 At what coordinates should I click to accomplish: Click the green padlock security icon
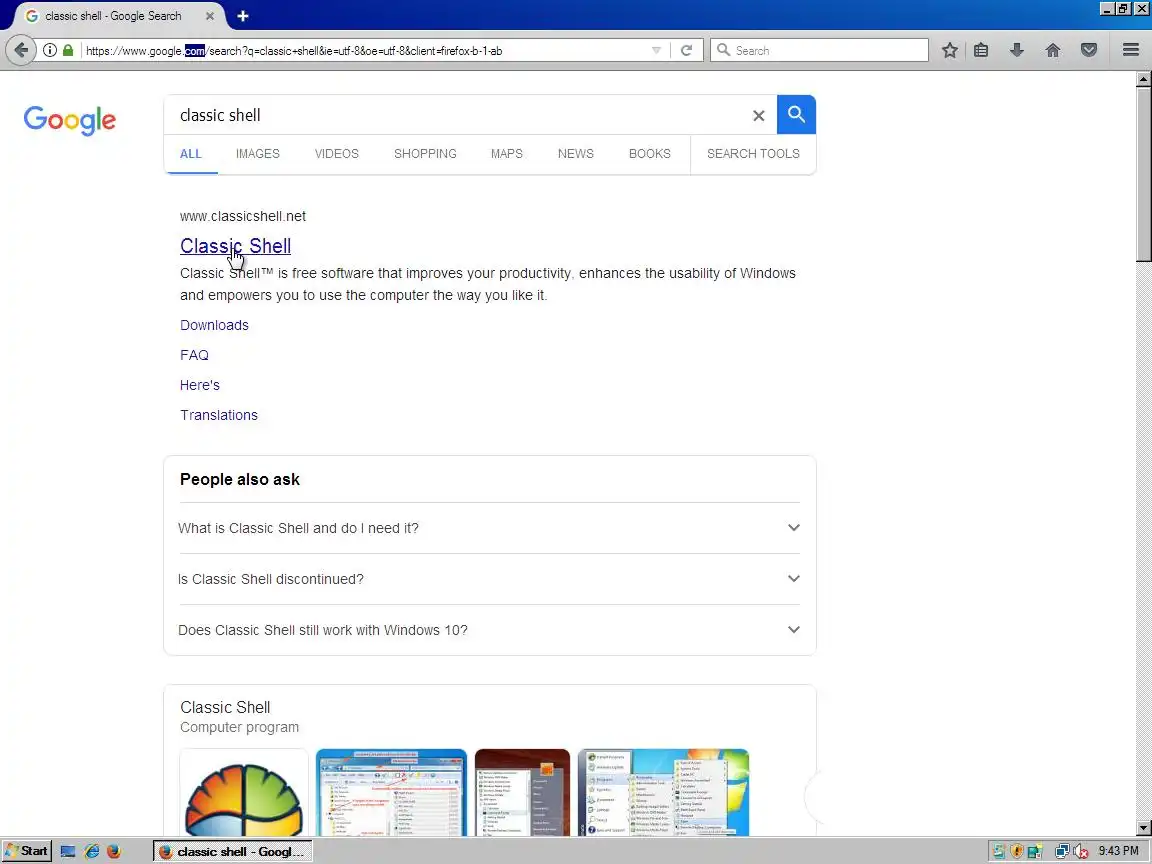pos(68,50)
